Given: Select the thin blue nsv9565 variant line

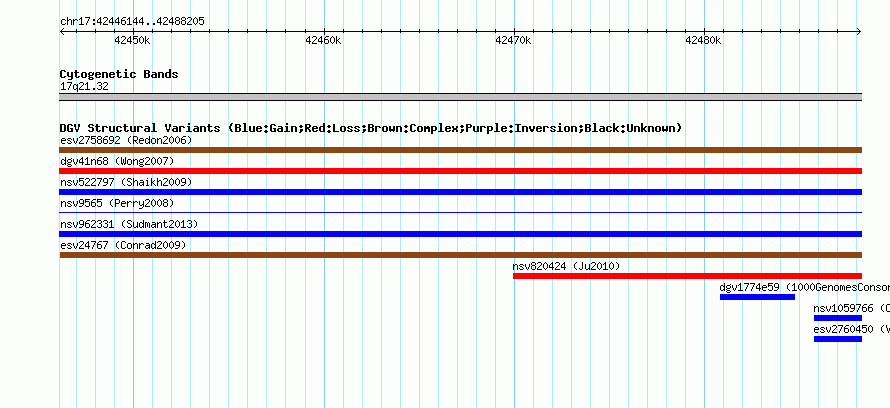Looking at the screenshot, I should tap(461, 212).
